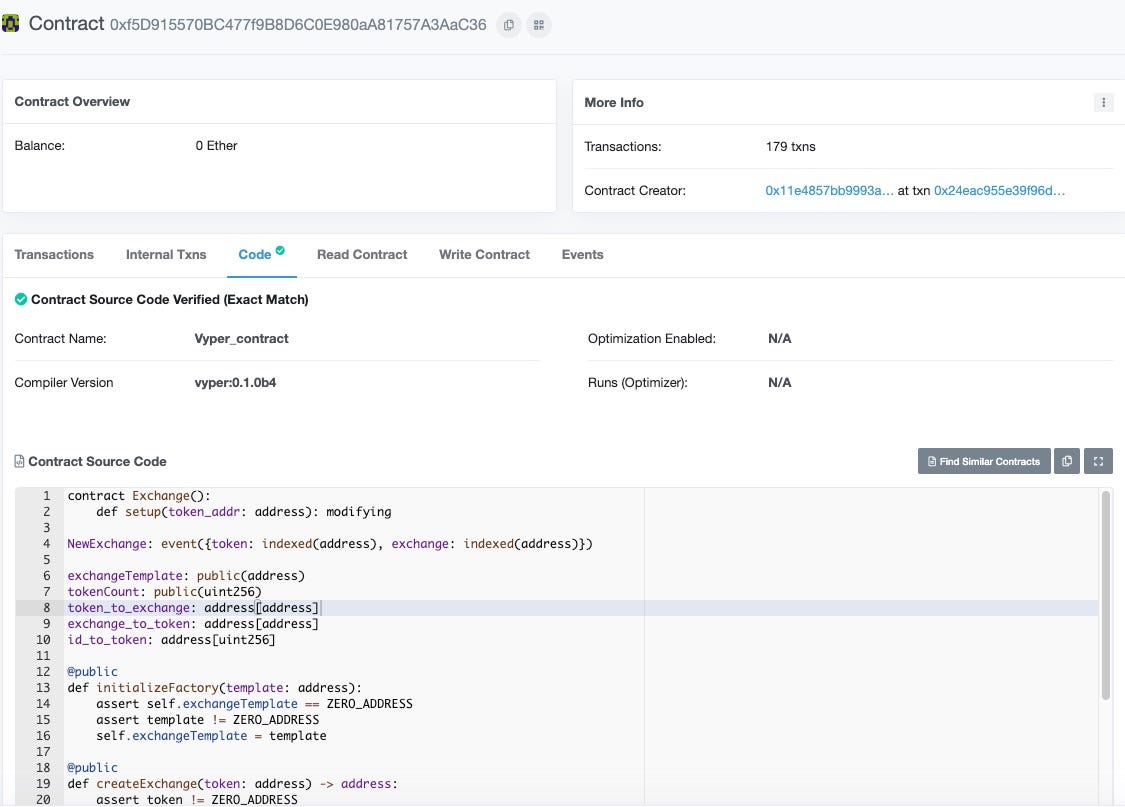1125x807 pixels.
Task: Click 'self.exchangeTemplate = template' code line
Action: [211, 736]
